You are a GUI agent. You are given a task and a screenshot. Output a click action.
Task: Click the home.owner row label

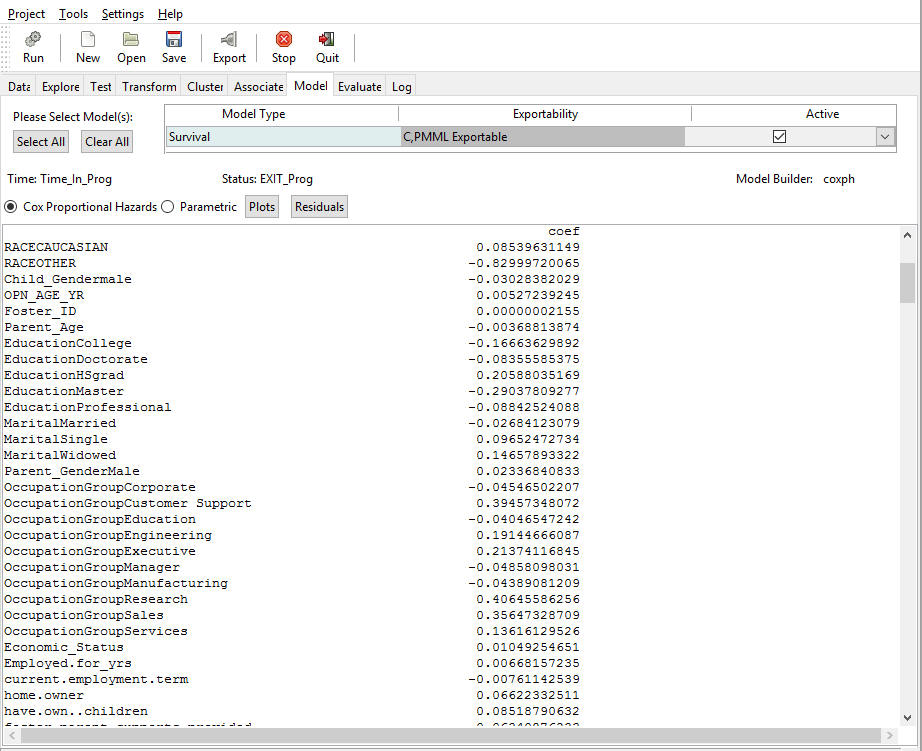(44, 695)
